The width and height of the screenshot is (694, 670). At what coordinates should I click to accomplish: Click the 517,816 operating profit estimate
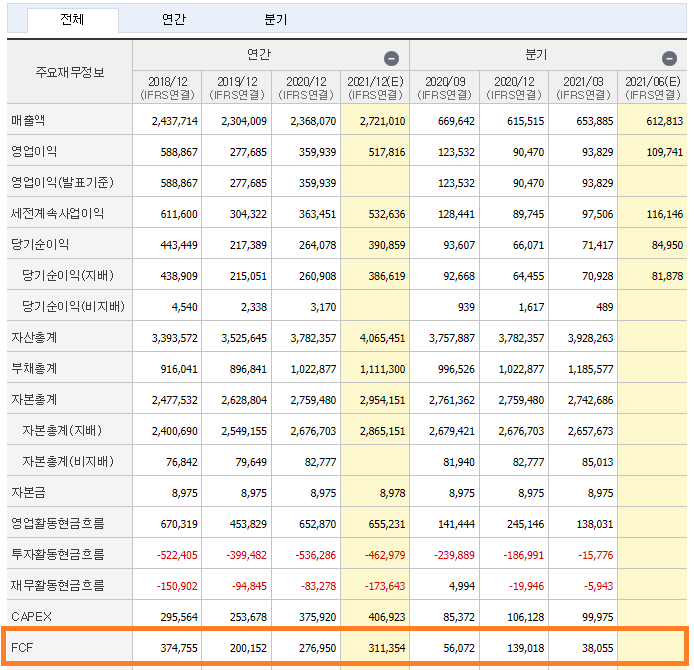pos(387,152)
